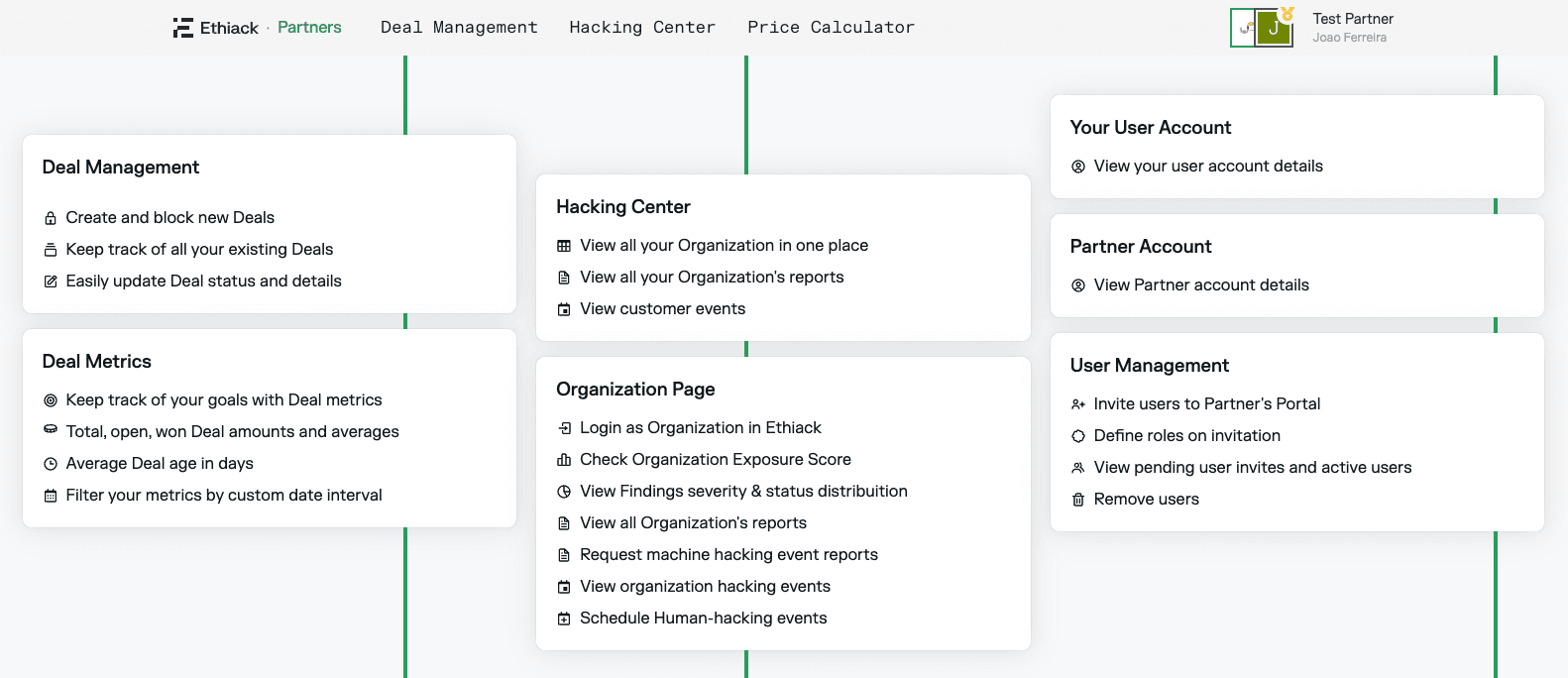Click 'View Findings severity & status distribuition' text
The image size is (1568, 678).
click(743, 492)
